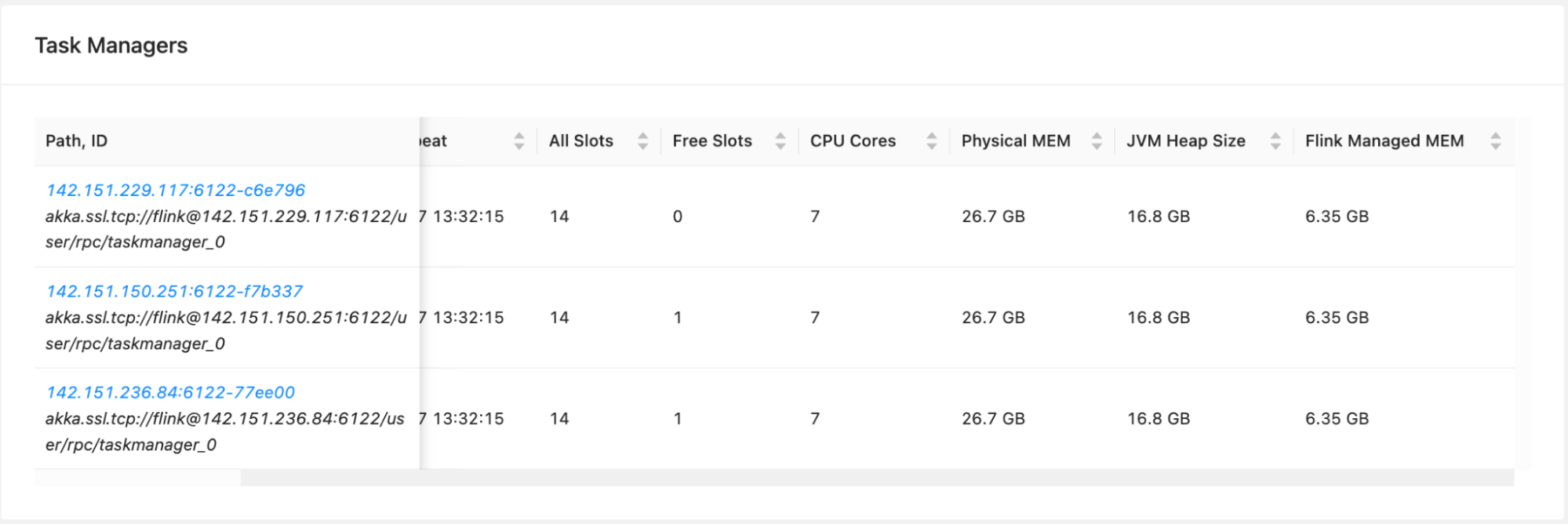The height and width of the screenshot is (524, 1568).
Task: Click the heartbeat column sort arrows
Action: point(519,141)
